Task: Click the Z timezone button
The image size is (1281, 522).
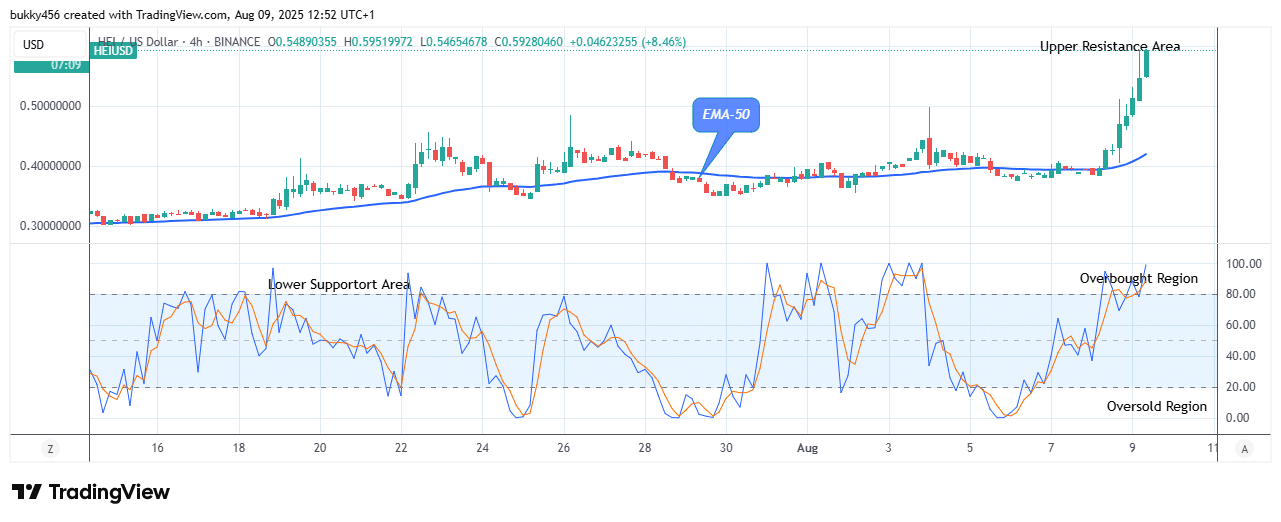Action: (49, 448)
